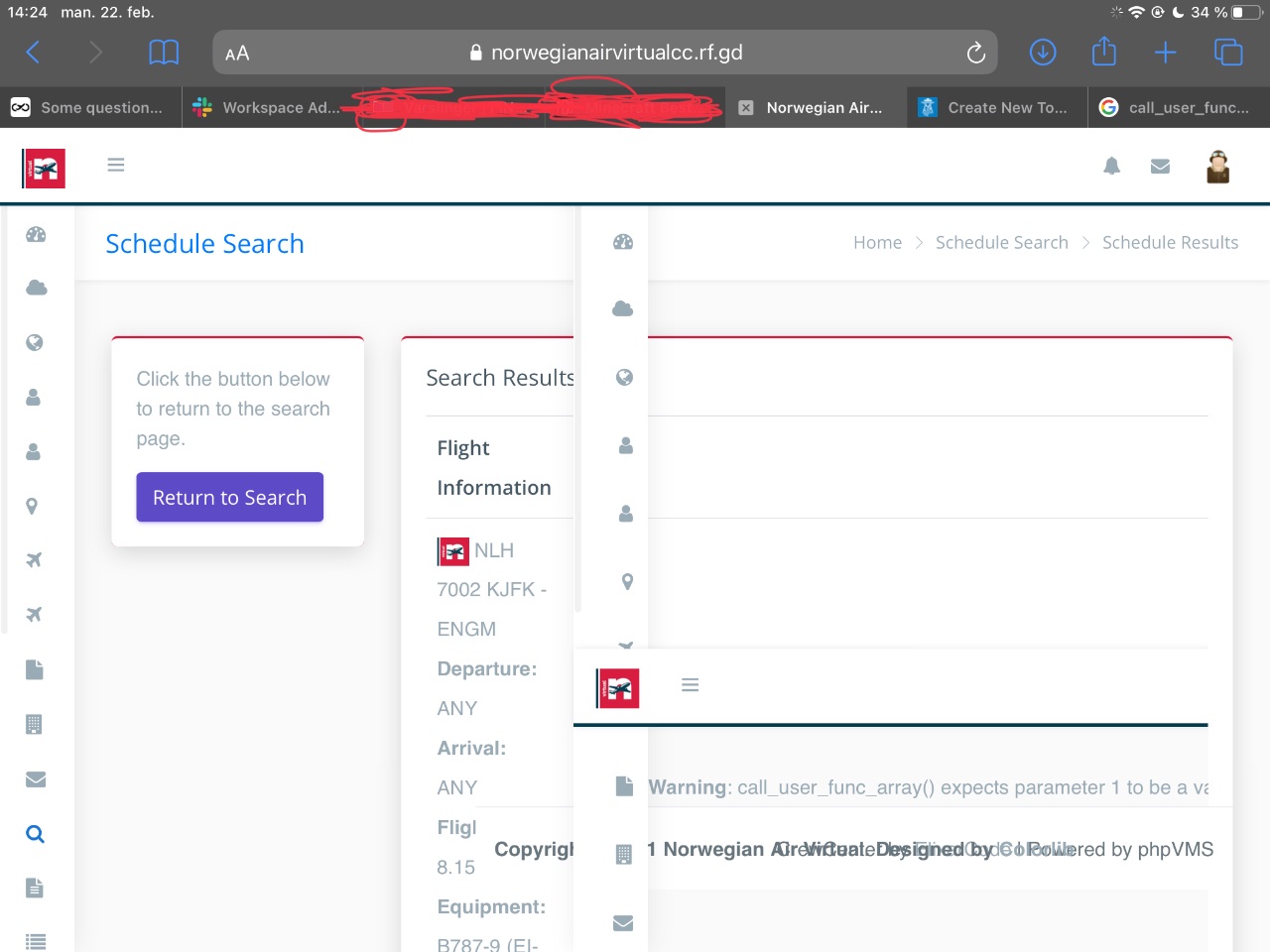Reload the page with refresh icon
The height and width of the screenshot is (952, 1270).
[x=976, y=53]
